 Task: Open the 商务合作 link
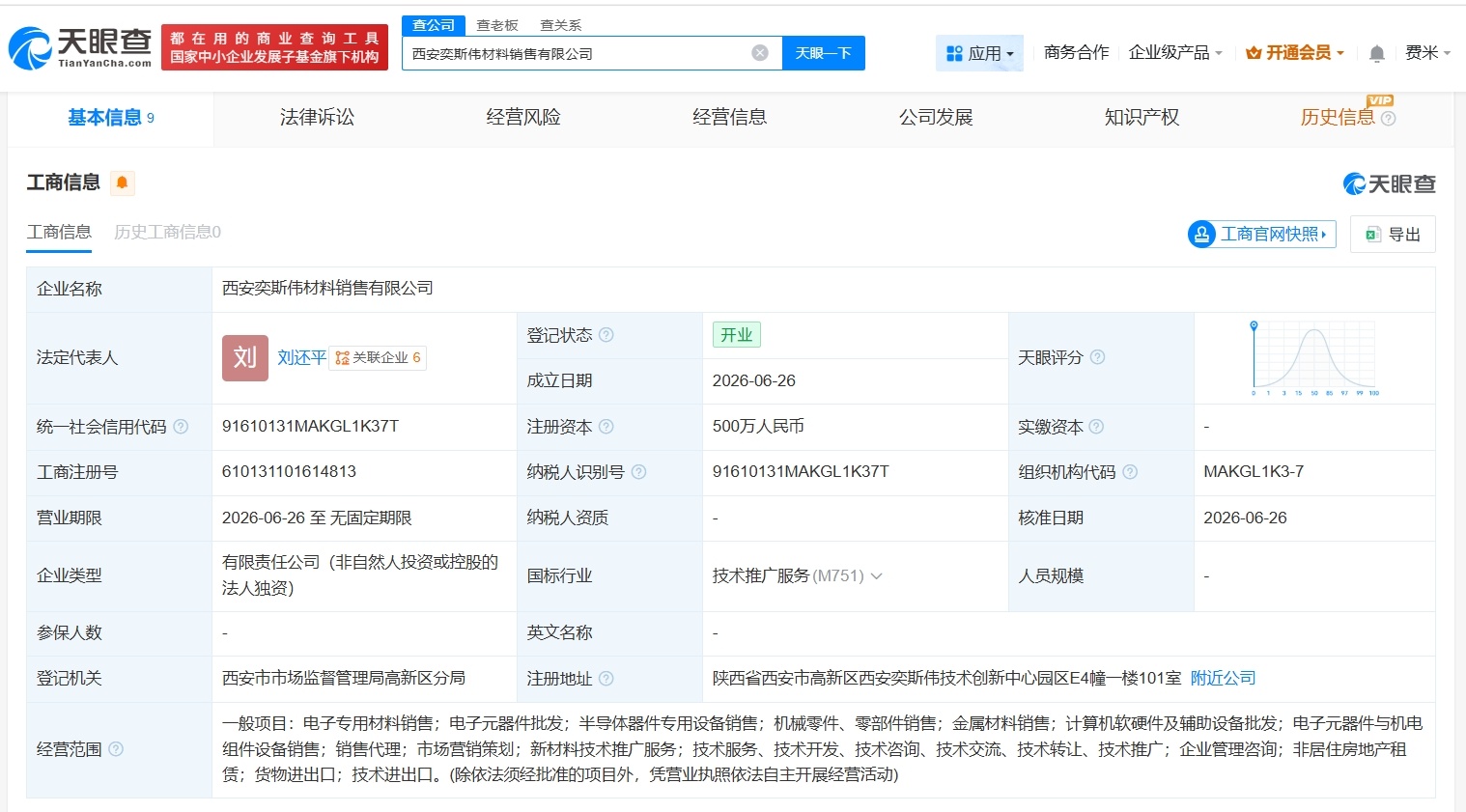pyautogui.click(x=1076, y=53)
